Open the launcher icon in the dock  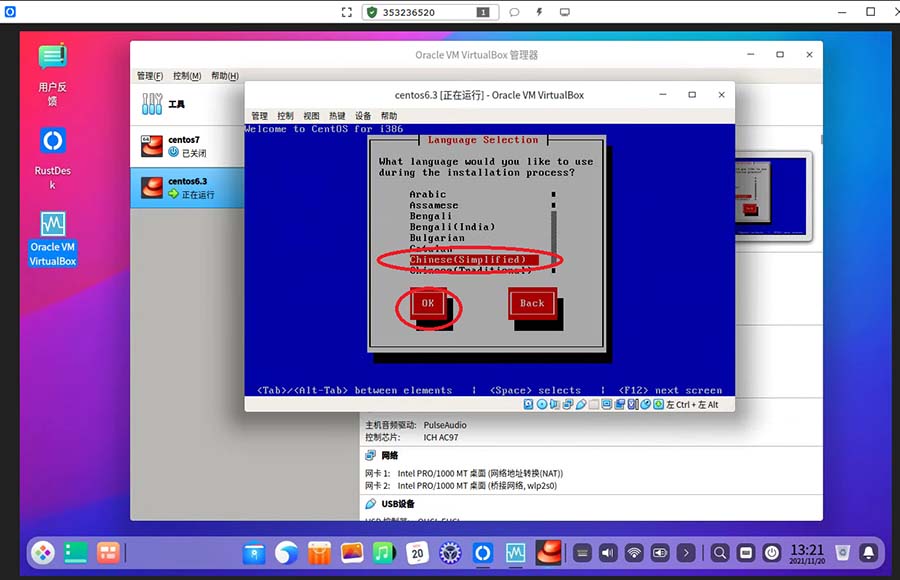(43, 553)
